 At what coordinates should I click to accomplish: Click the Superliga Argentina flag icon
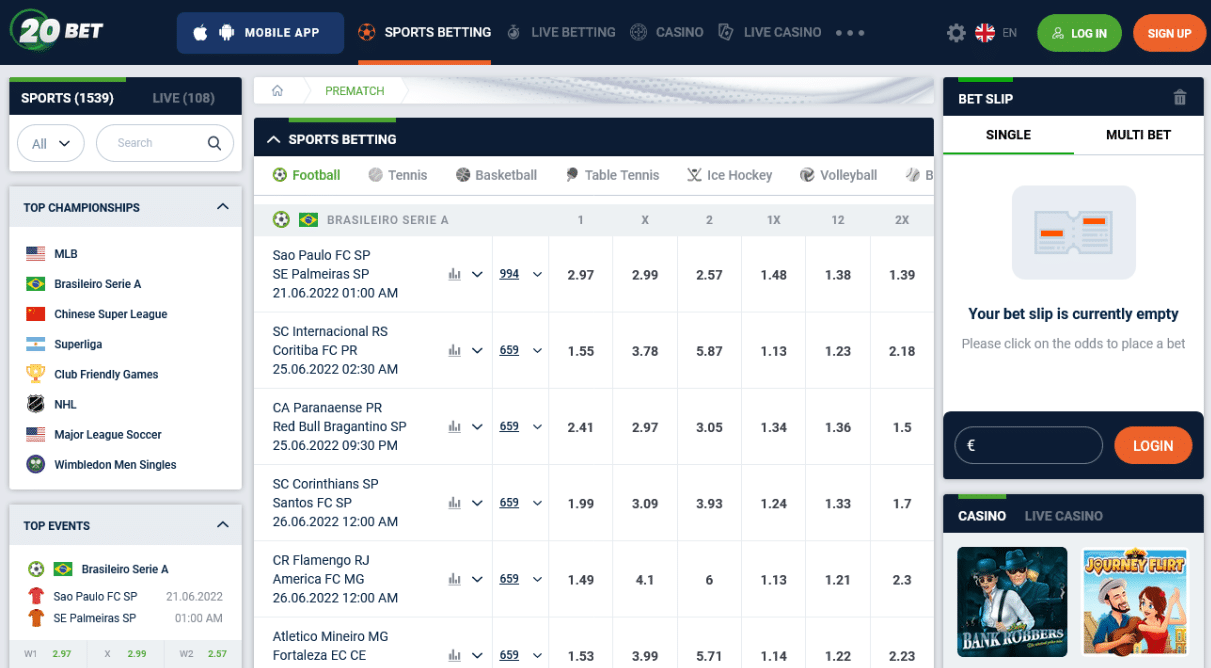pos(36,344)
